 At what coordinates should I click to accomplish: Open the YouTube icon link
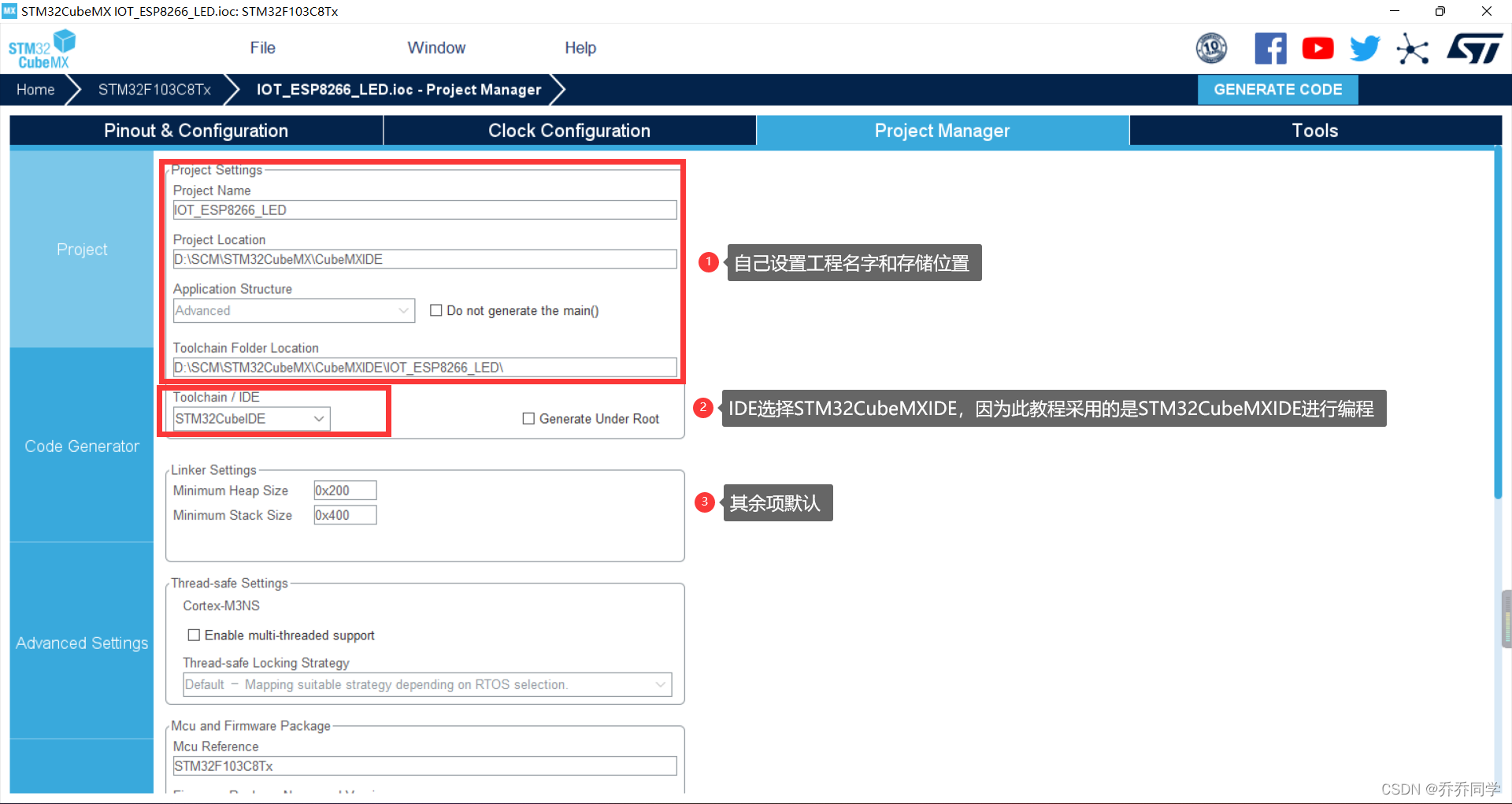coord(1317,48)
